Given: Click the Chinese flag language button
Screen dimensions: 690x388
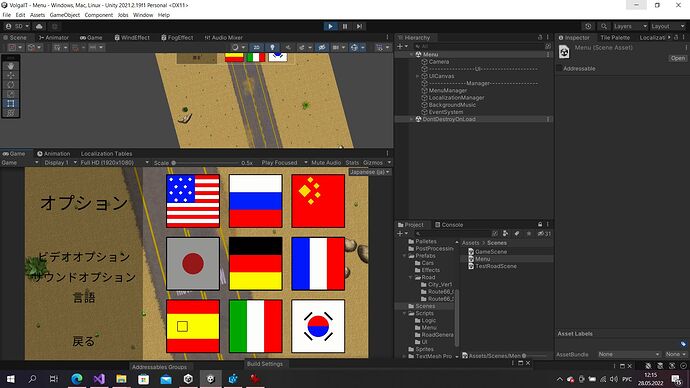Looking at the screenshot, I should [318, 201].
